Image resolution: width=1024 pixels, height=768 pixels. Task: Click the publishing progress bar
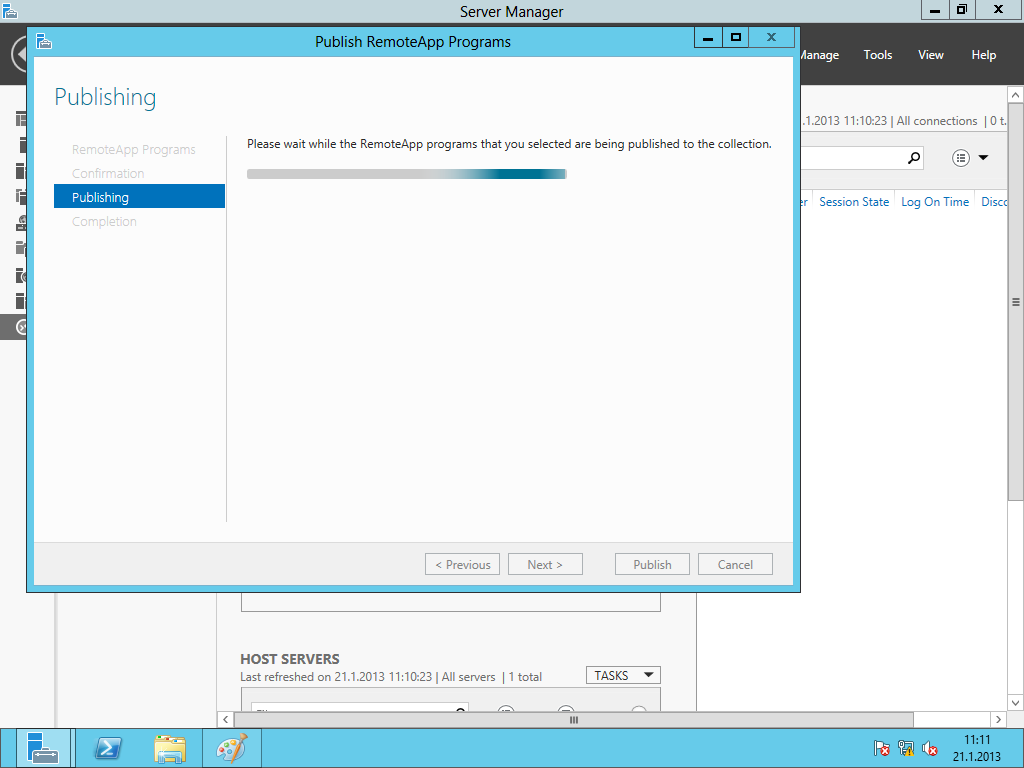coord(406,174)
